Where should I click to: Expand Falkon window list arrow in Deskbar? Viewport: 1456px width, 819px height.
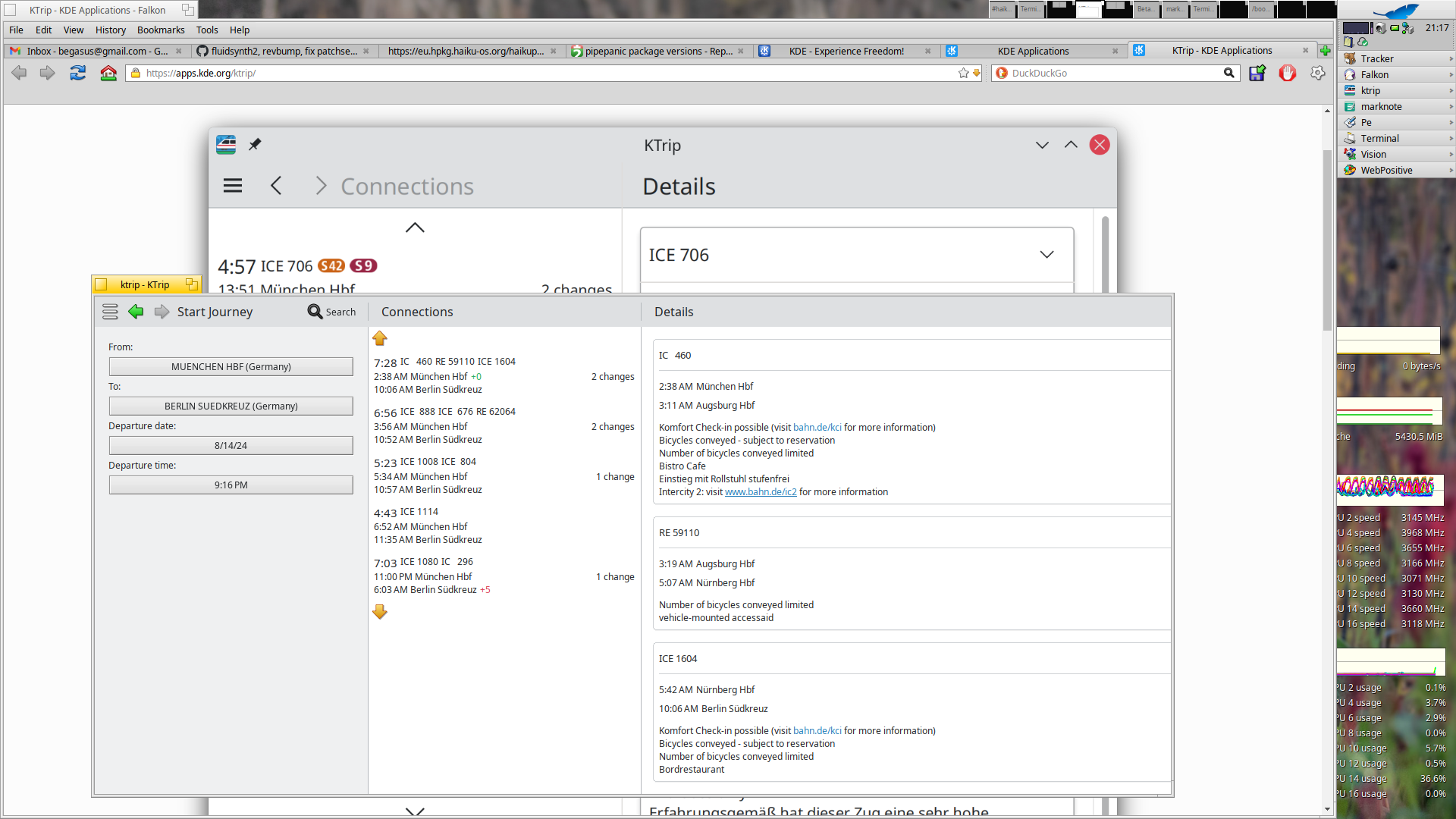[1450, 74]
